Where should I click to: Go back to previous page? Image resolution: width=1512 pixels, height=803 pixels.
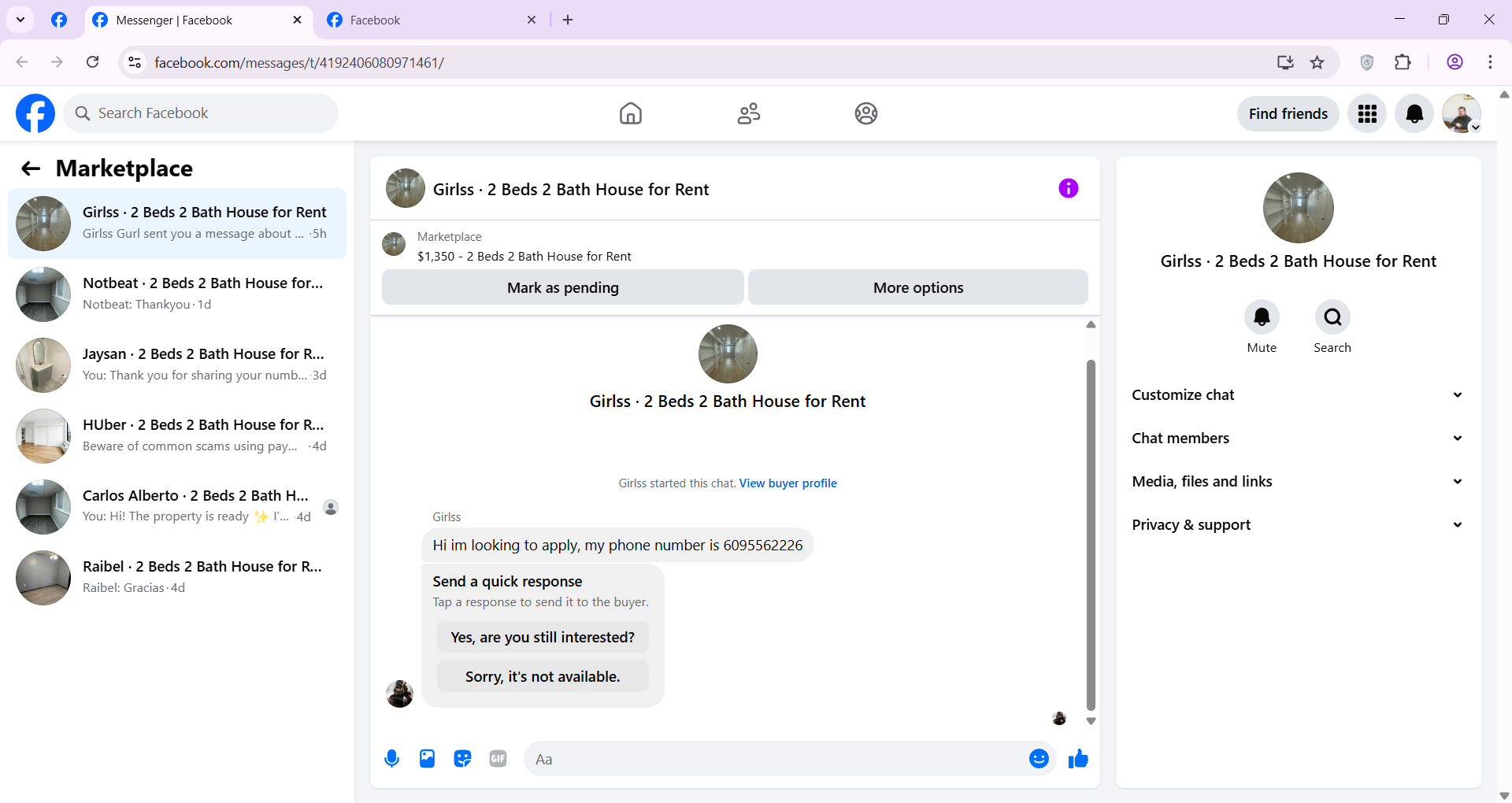(22, 62)
